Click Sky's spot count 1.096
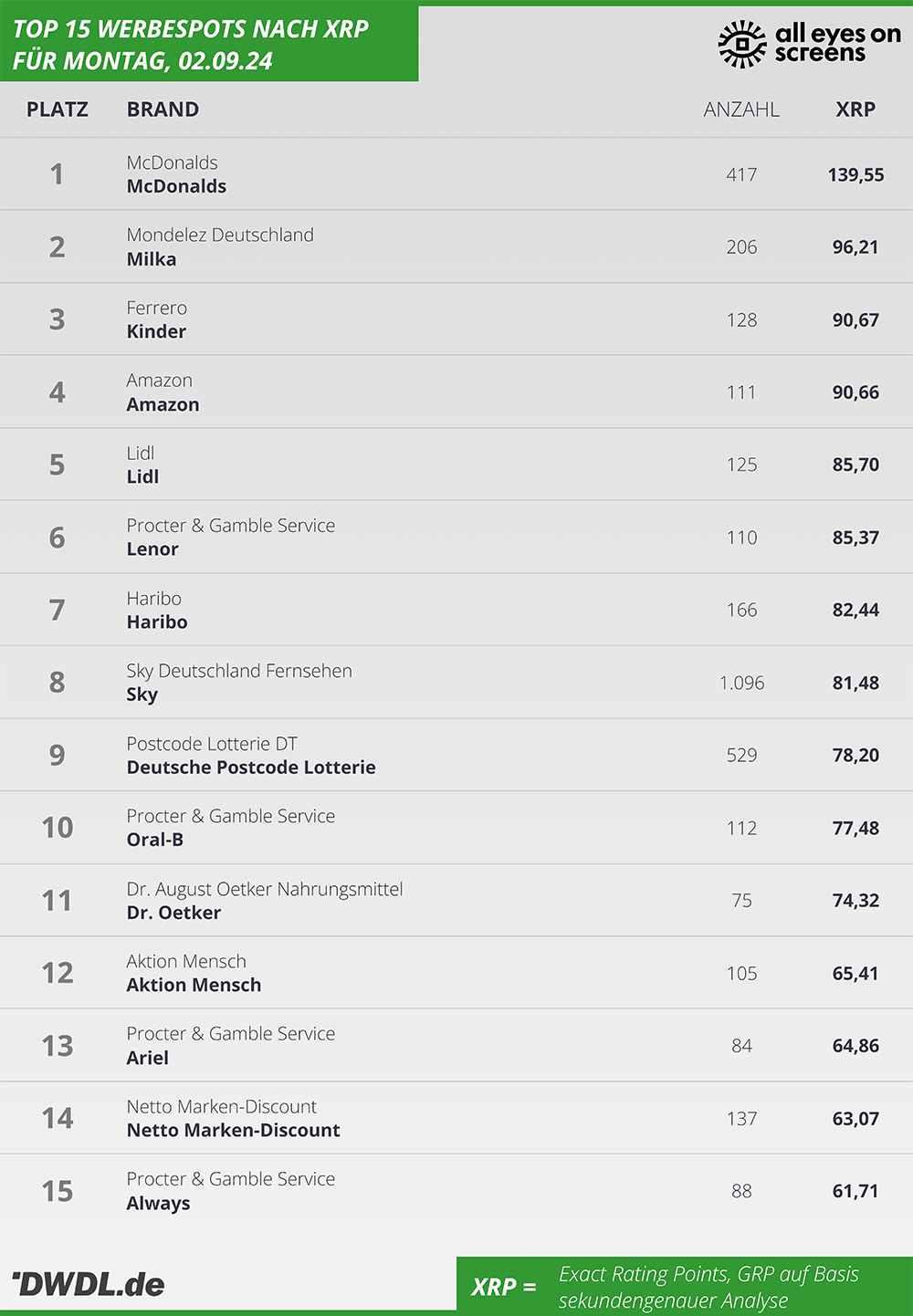913x1316 pixels. pyautogui.click(x=741, y=683)
